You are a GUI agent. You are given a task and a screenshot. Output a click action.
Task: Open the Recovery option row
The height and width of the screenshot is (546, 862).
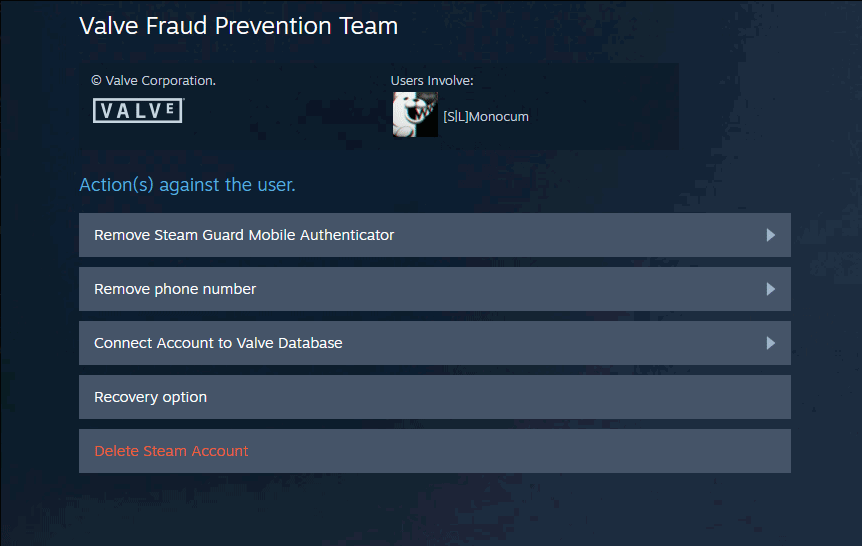(x=434, y=397)
